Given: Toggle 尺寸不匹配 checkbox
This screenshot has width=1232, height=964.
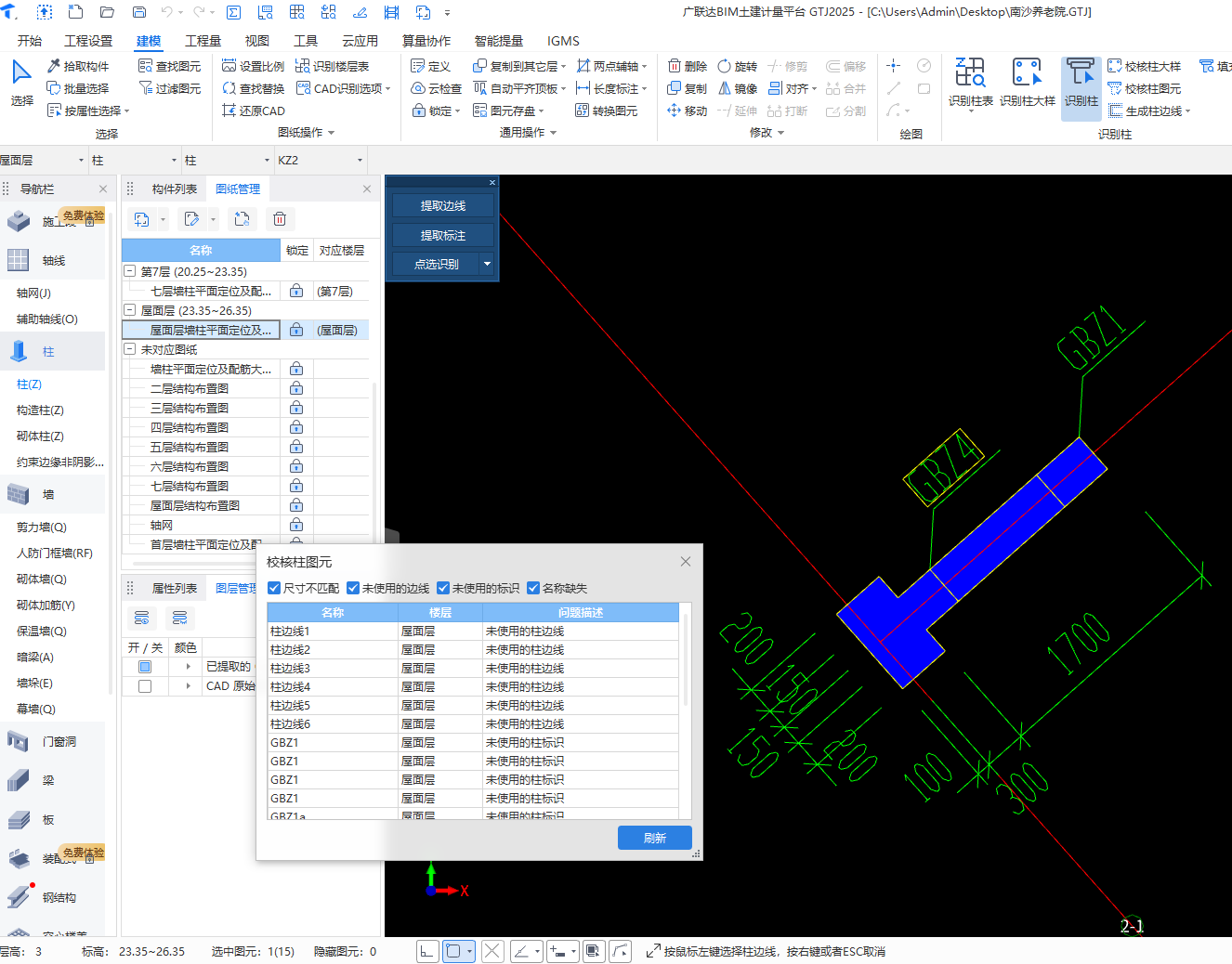Looking at the screenshot, I should [x=274, y=588].
